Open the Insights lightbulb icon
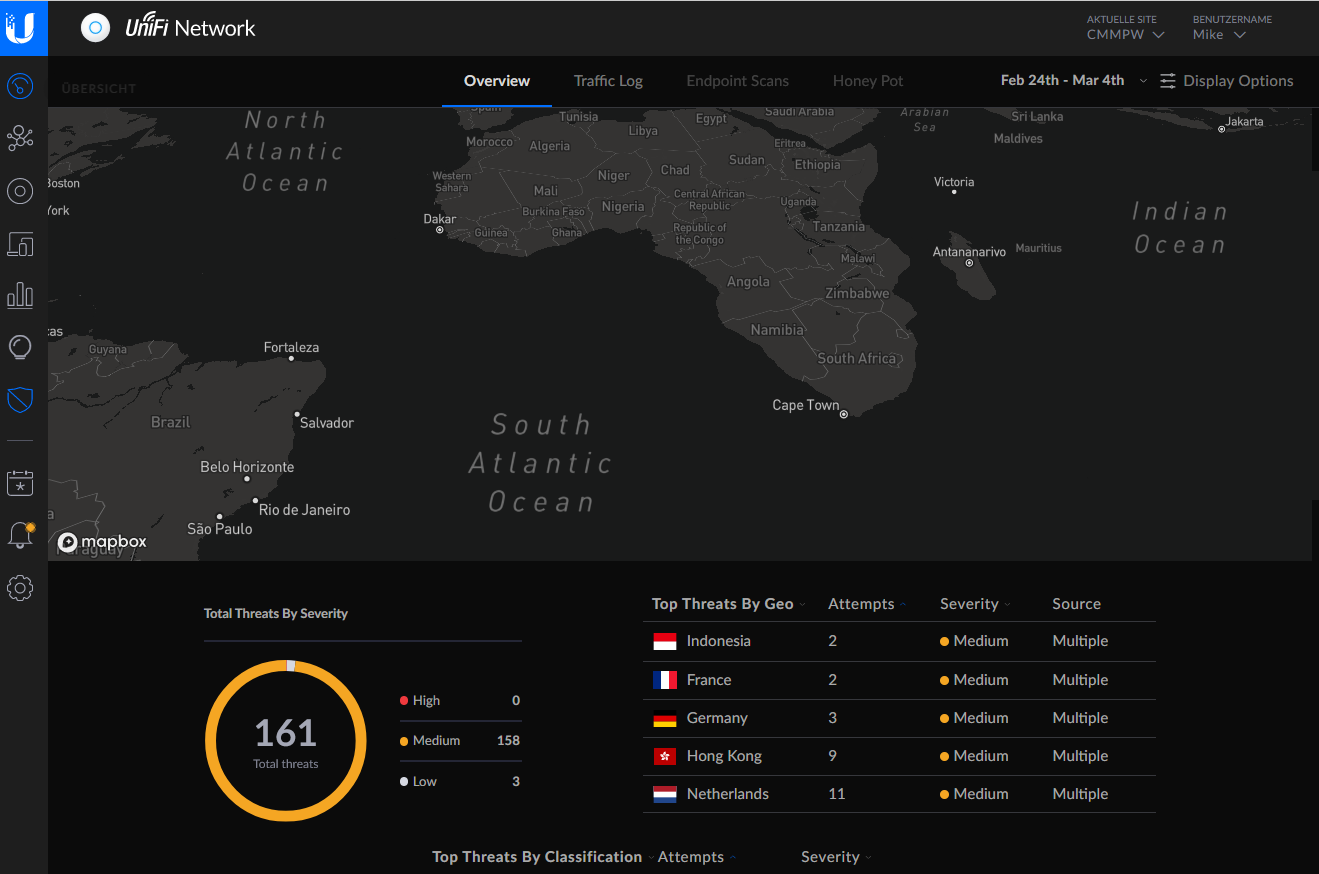 coord(20,347)
